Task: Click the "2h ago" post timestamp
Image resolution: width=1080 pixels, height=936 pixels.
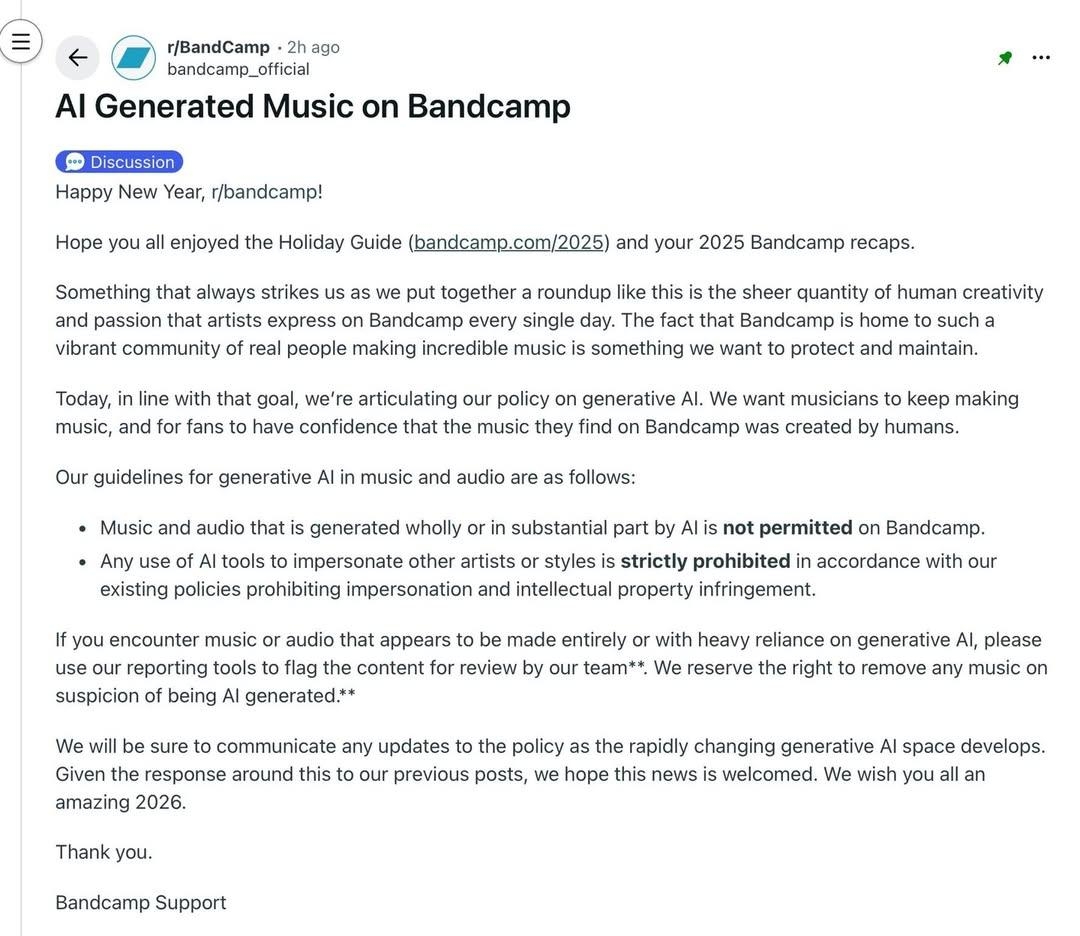Action: (x=313, y=47)
